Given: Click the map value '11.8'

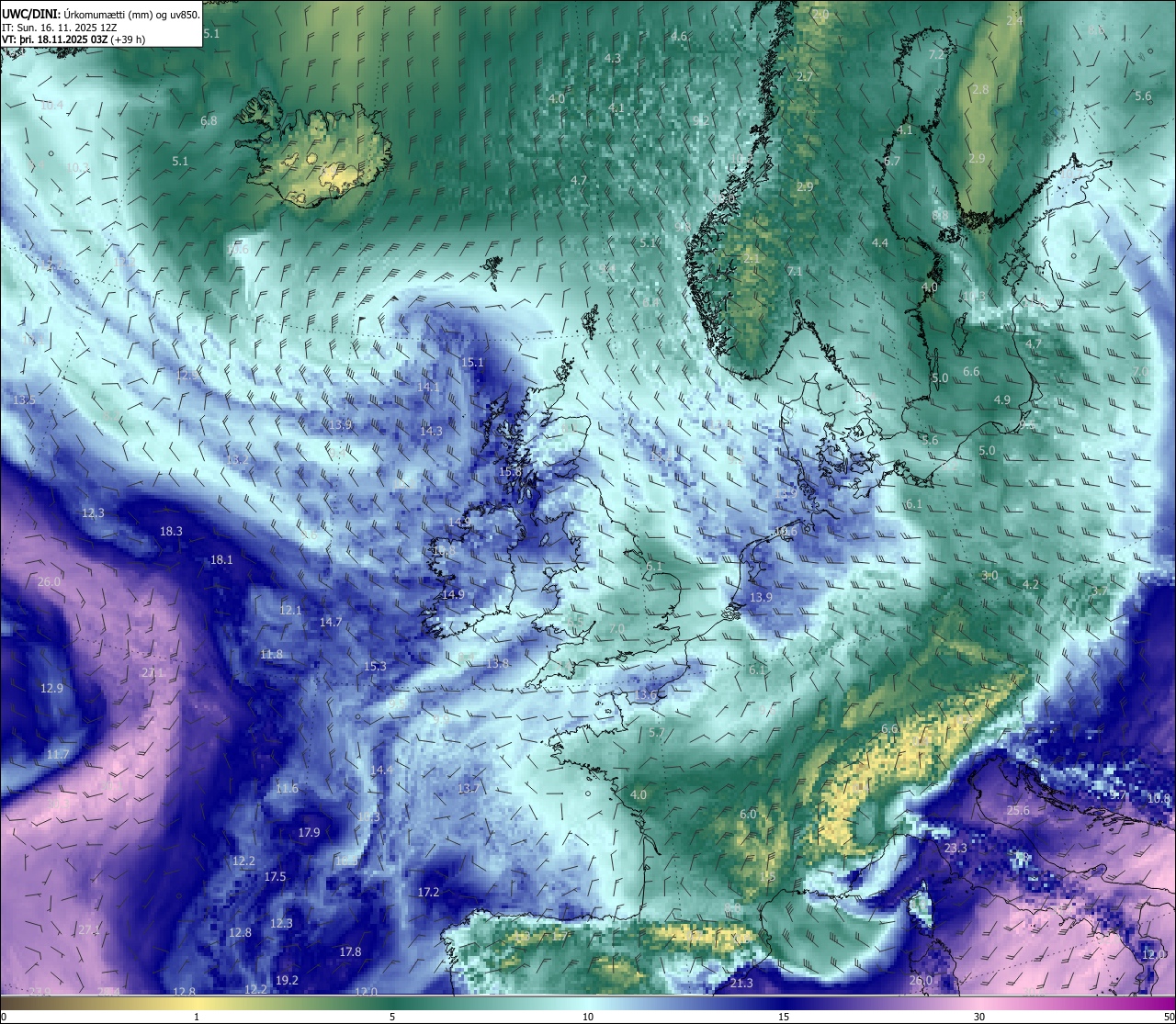Looking at the screenshot, I should pos(271,654).
